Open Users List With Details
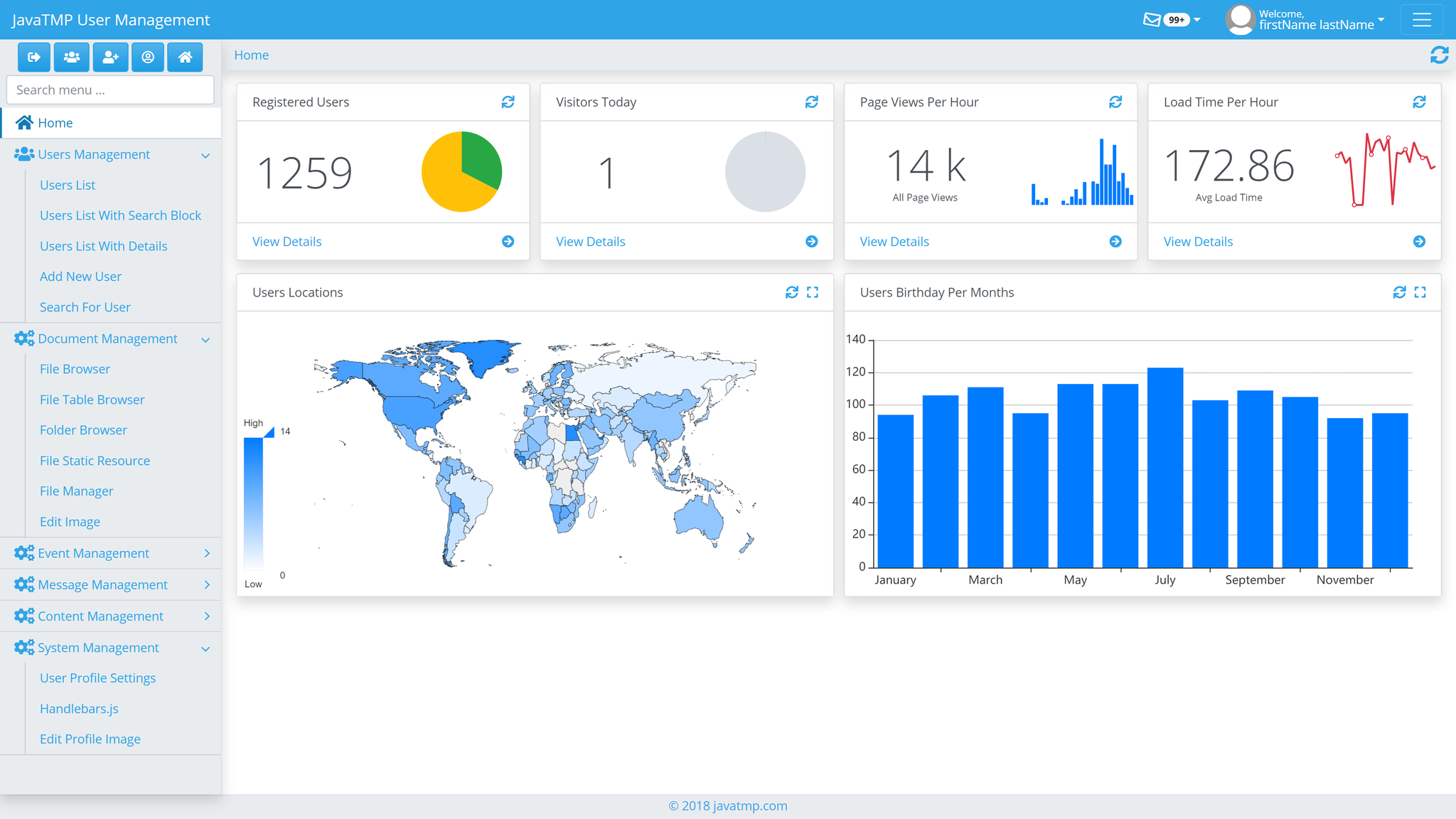 pyautogui.click(x=104, y=246)
